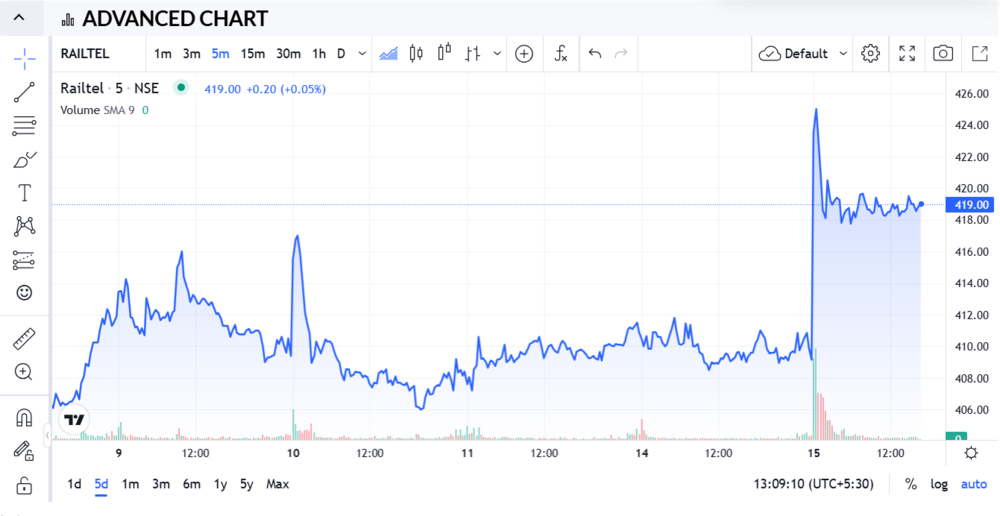Viewport: 1000px width, 516px height.
Task: Expand chart style options chevron
Action: click(x=497, y=54)
